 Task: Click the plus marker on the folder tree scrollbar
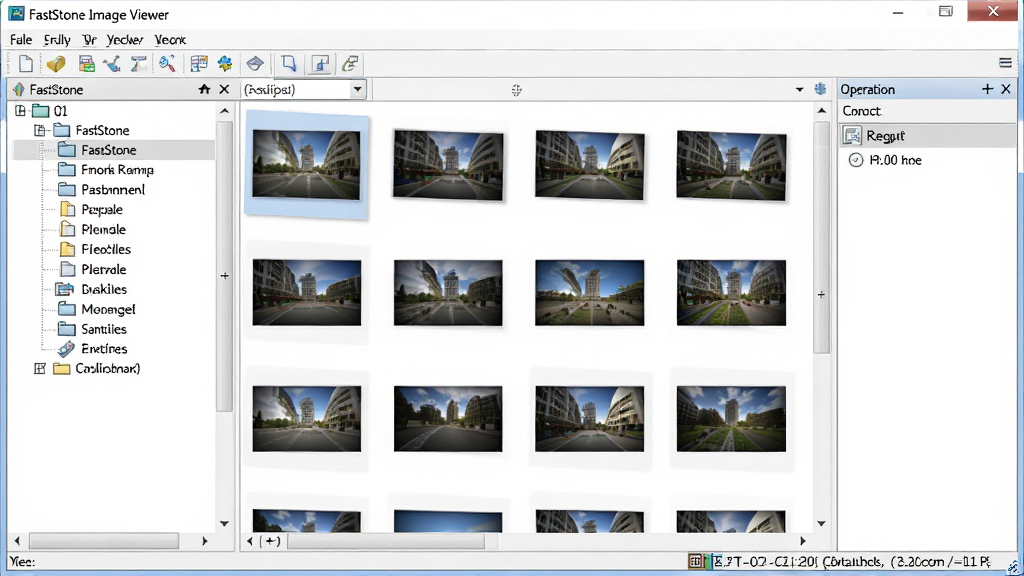tap(225, 276)
